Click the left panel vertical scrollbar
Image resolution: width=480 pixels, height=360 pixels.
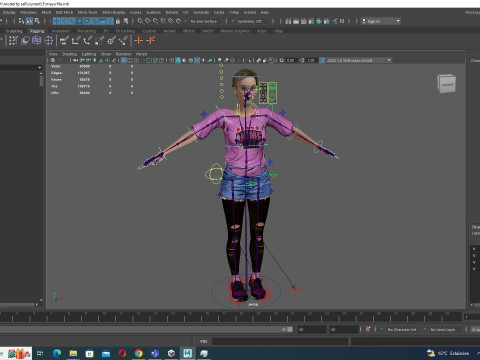pos(41,81)
